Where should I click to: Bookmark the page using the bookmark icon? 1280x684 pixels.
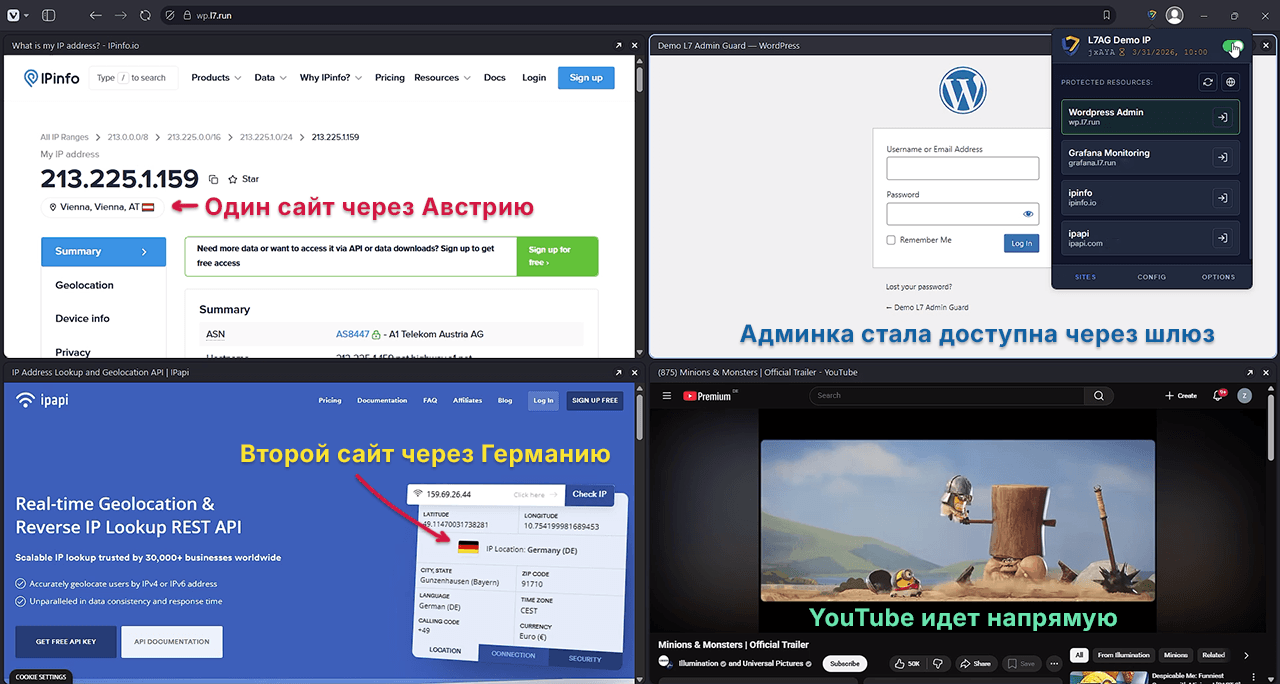(1106, 15)
